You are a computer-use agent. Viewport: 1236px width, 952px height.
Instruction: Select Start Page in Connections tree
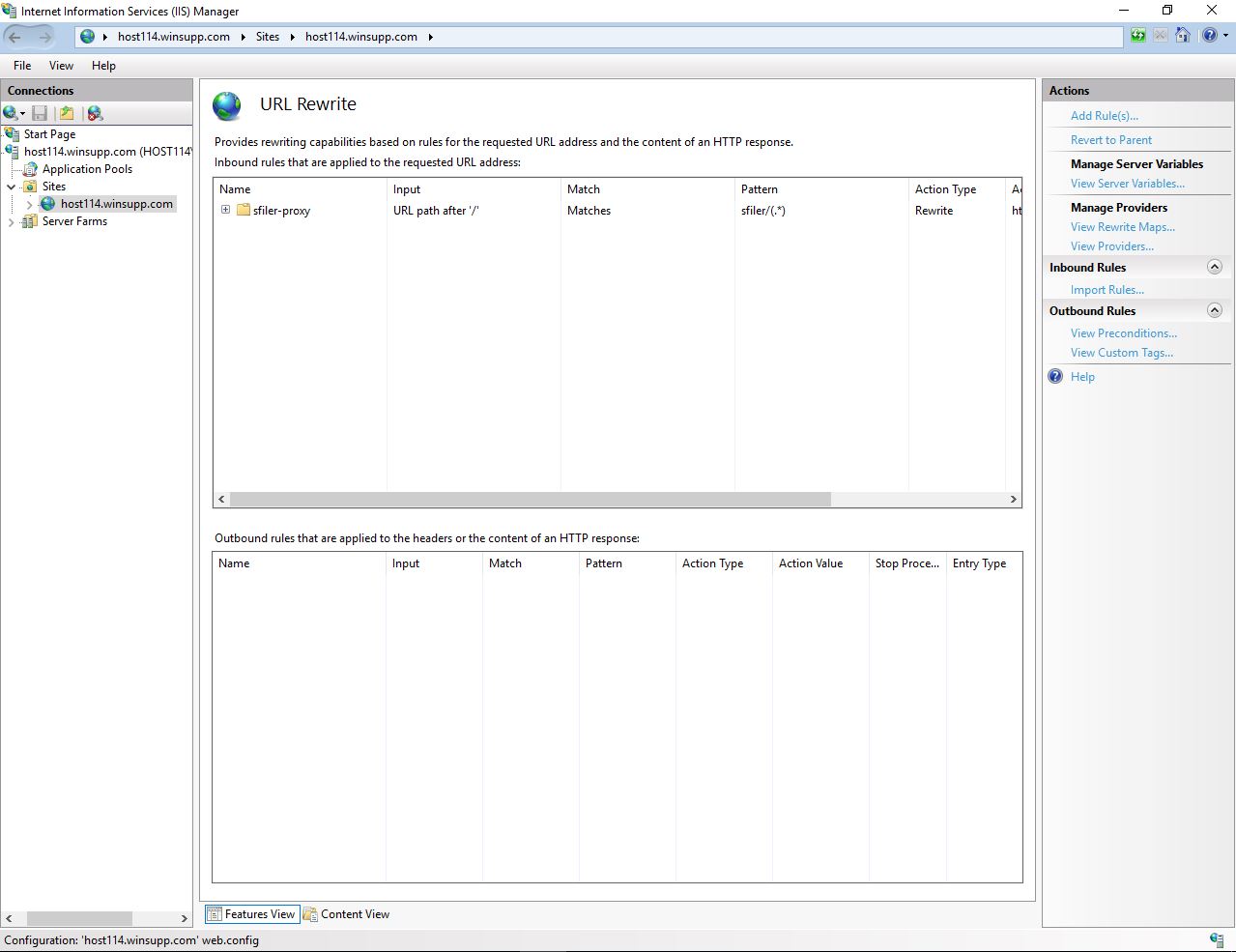(x=49, y=134)
